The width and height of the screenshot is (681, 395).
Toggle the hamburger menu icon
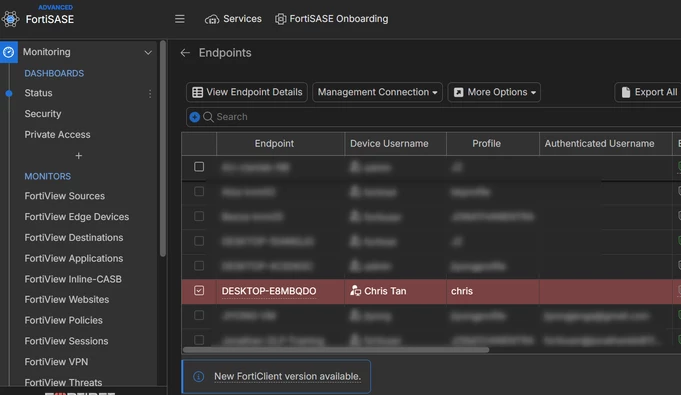click(x=180, y=19)
